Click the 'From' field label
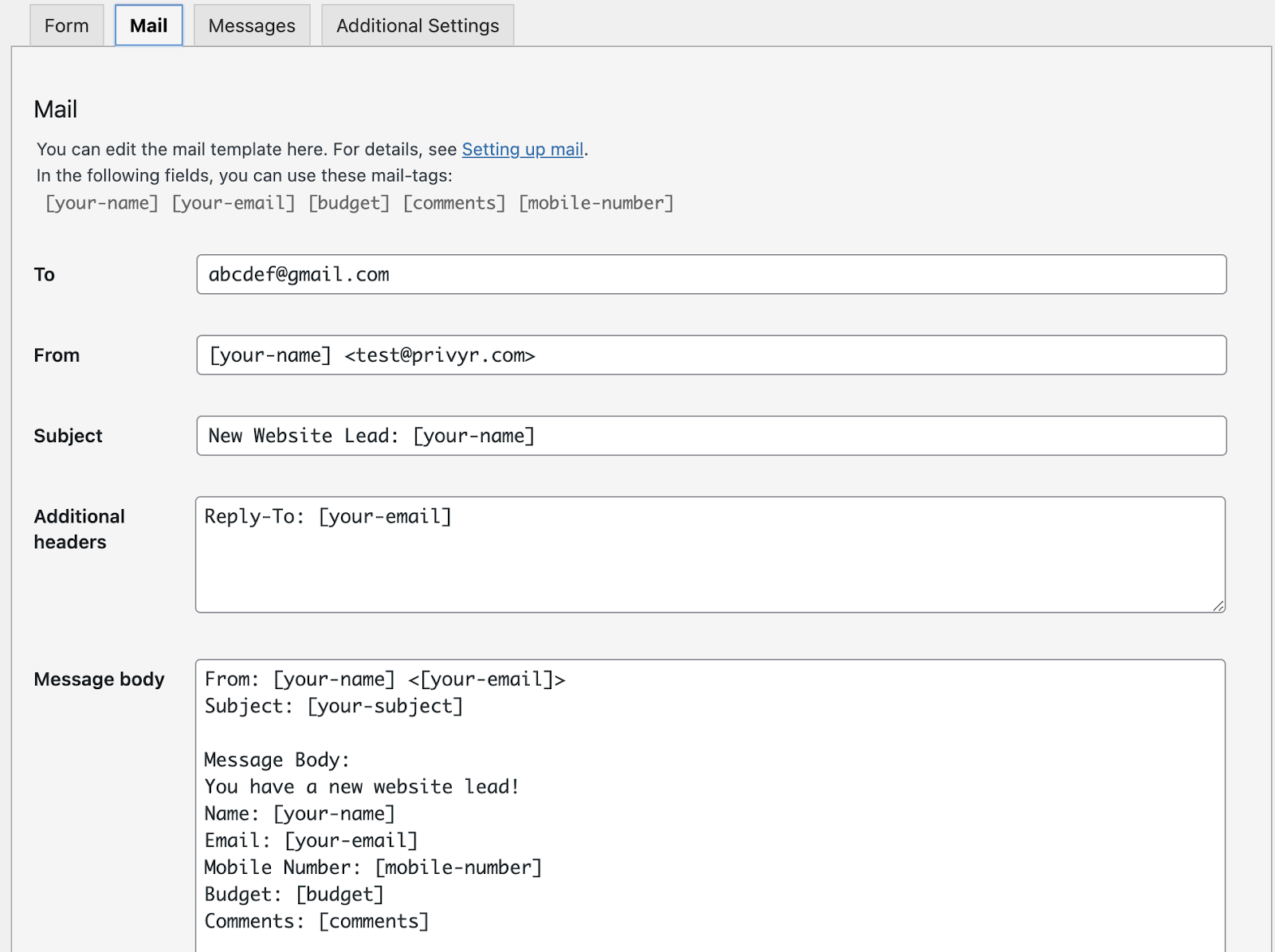1275x952 pixels. coord(57,355)
